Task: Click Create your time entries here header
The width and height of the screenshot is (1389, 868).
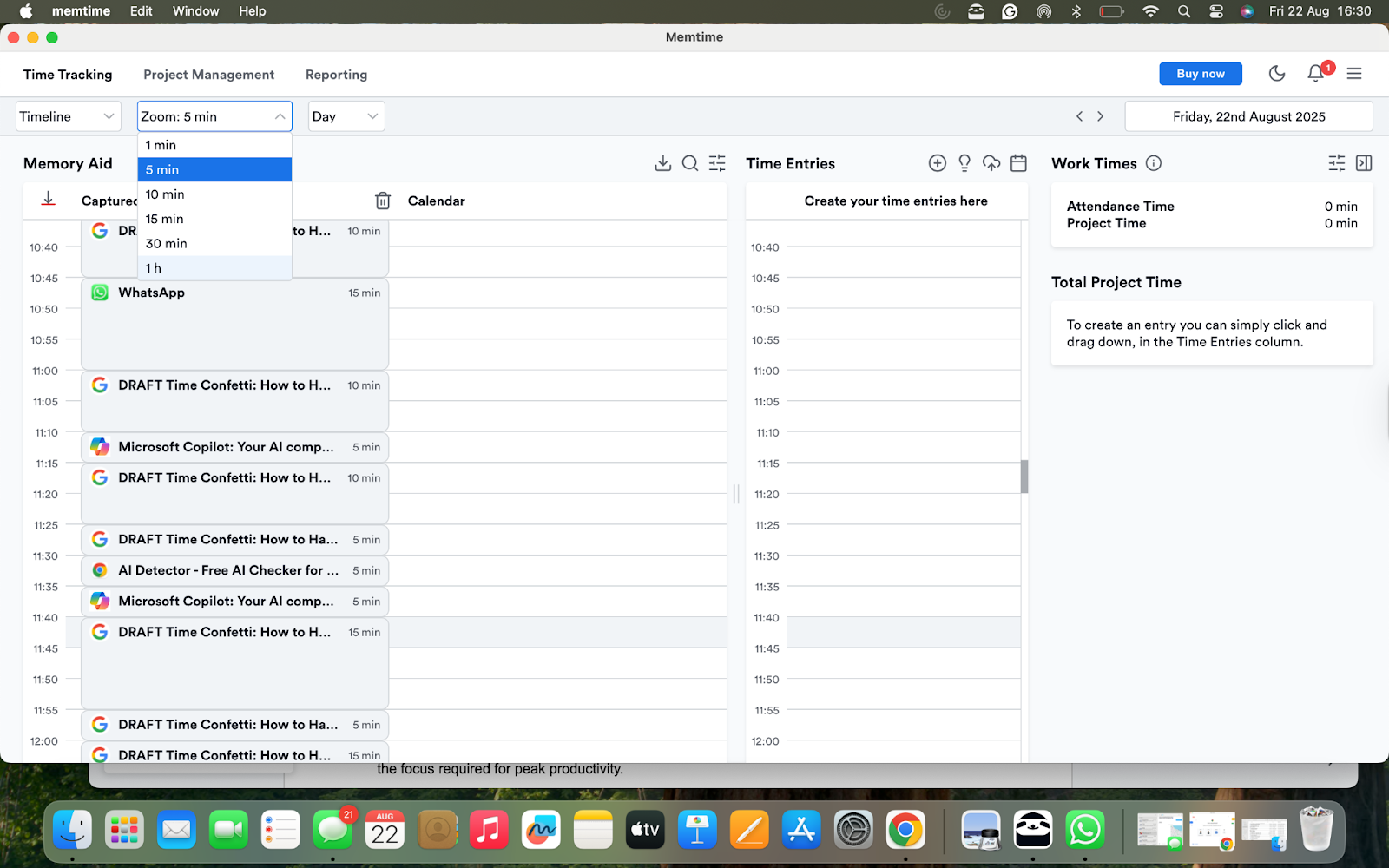Action: pos(896,201)
